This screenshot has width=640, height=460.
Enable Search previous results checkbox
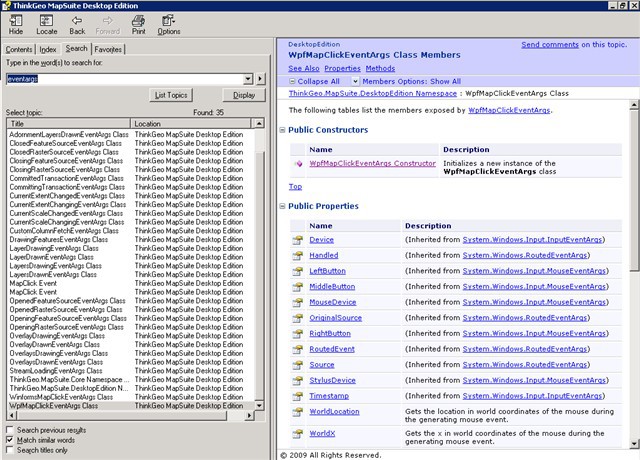(x=10, y=429)
